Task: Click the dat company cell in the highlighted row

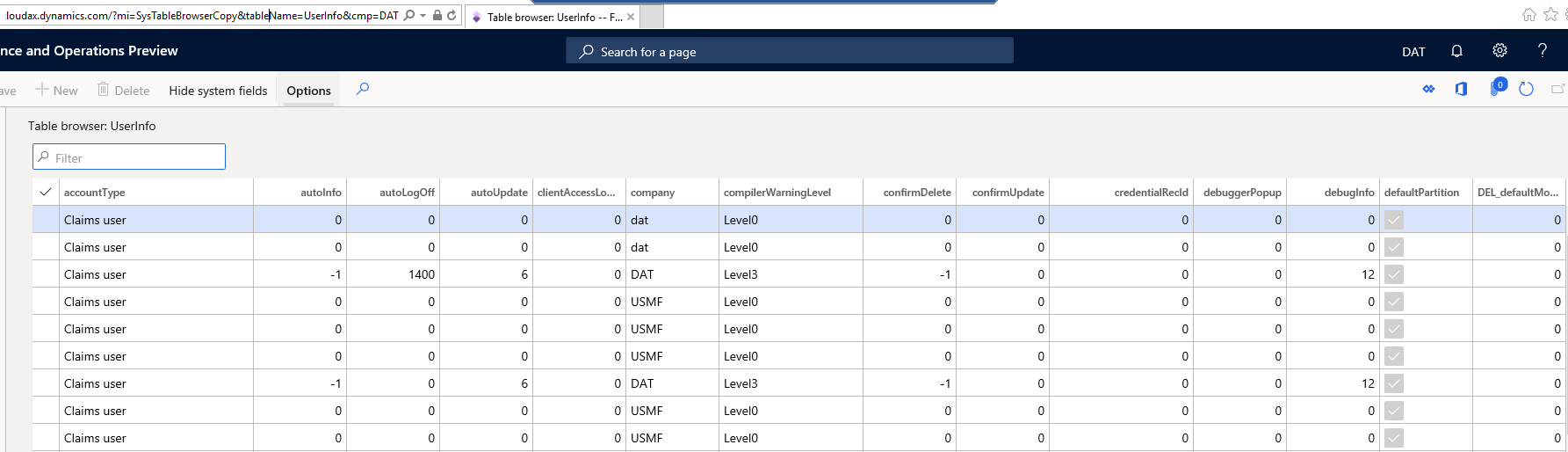Action: click(673, 220)
